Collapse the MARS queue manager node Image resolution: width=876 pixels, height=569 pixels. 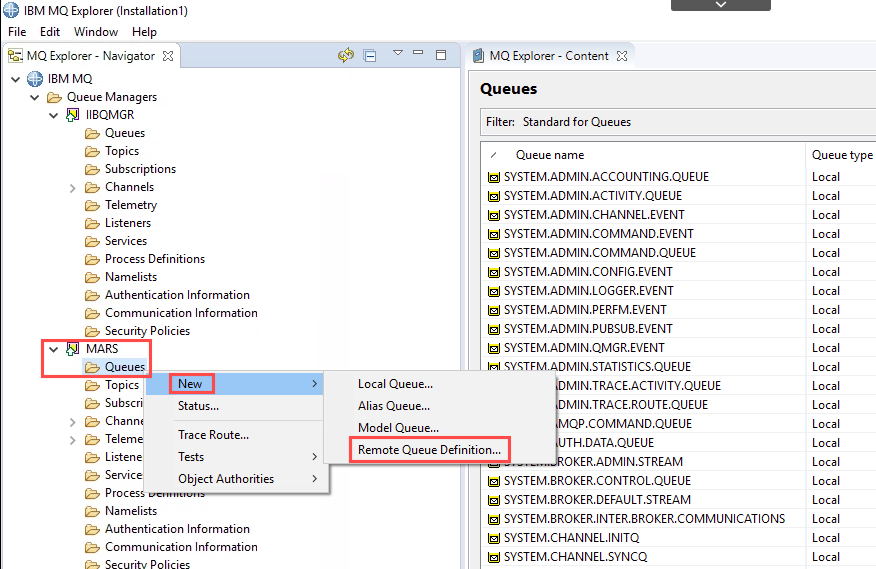click(54, 349)
